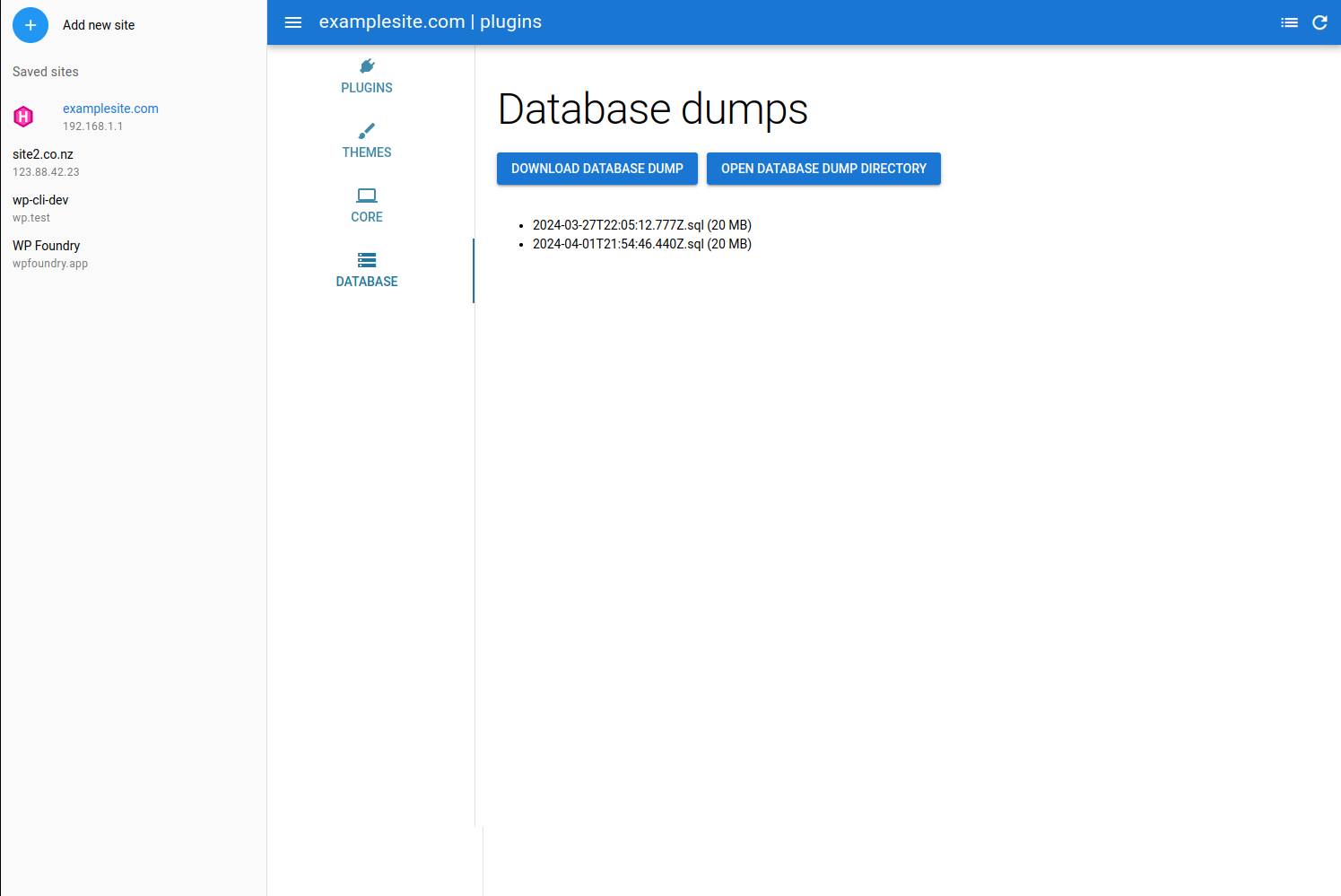Switch to the WP Foundry site
The image size is (1341, 896).
[47, 246]
